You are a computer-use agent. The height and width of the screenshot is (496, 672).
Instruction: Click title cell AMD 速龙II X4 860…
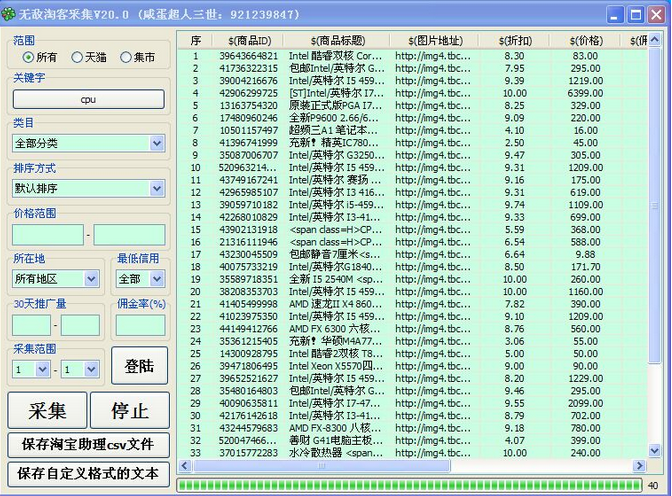click(336, 304)
